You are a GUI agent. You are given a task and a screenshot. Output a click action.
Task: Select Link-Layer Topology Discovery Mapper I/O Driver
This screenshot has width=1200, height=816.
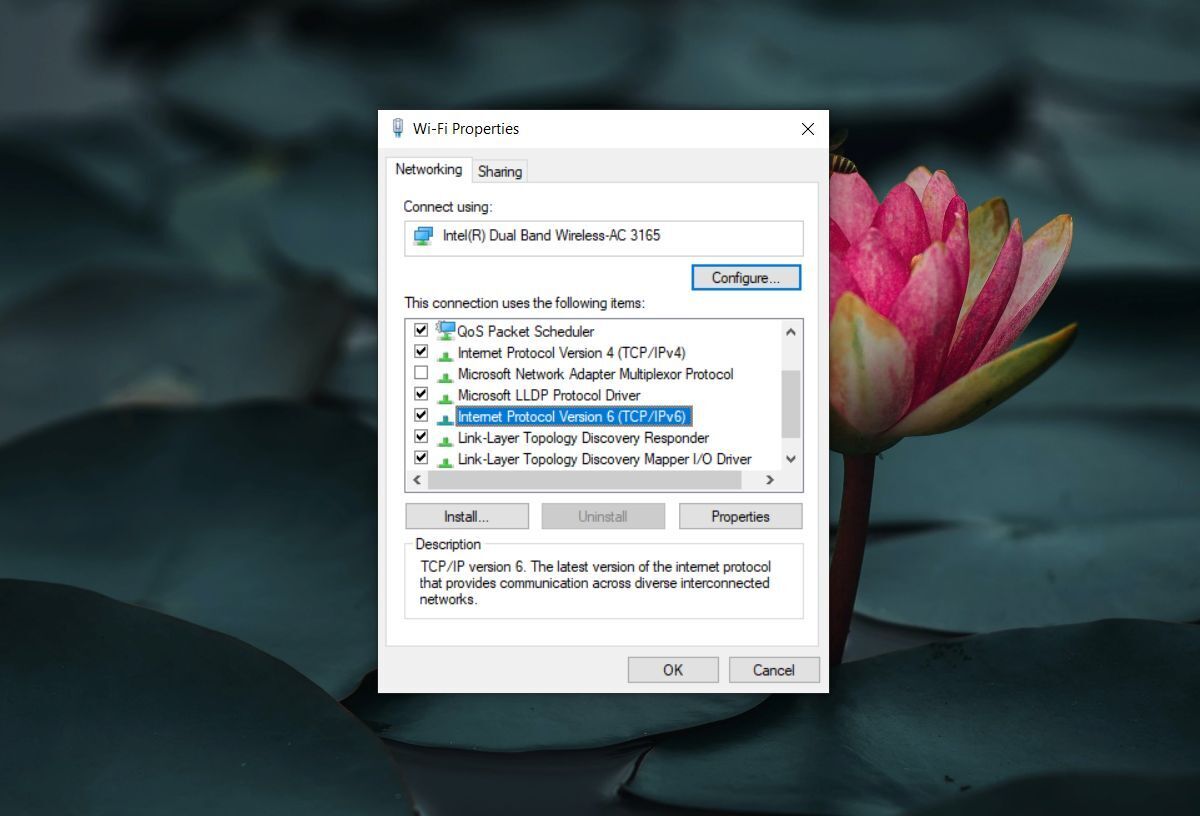tap(604, 459)
